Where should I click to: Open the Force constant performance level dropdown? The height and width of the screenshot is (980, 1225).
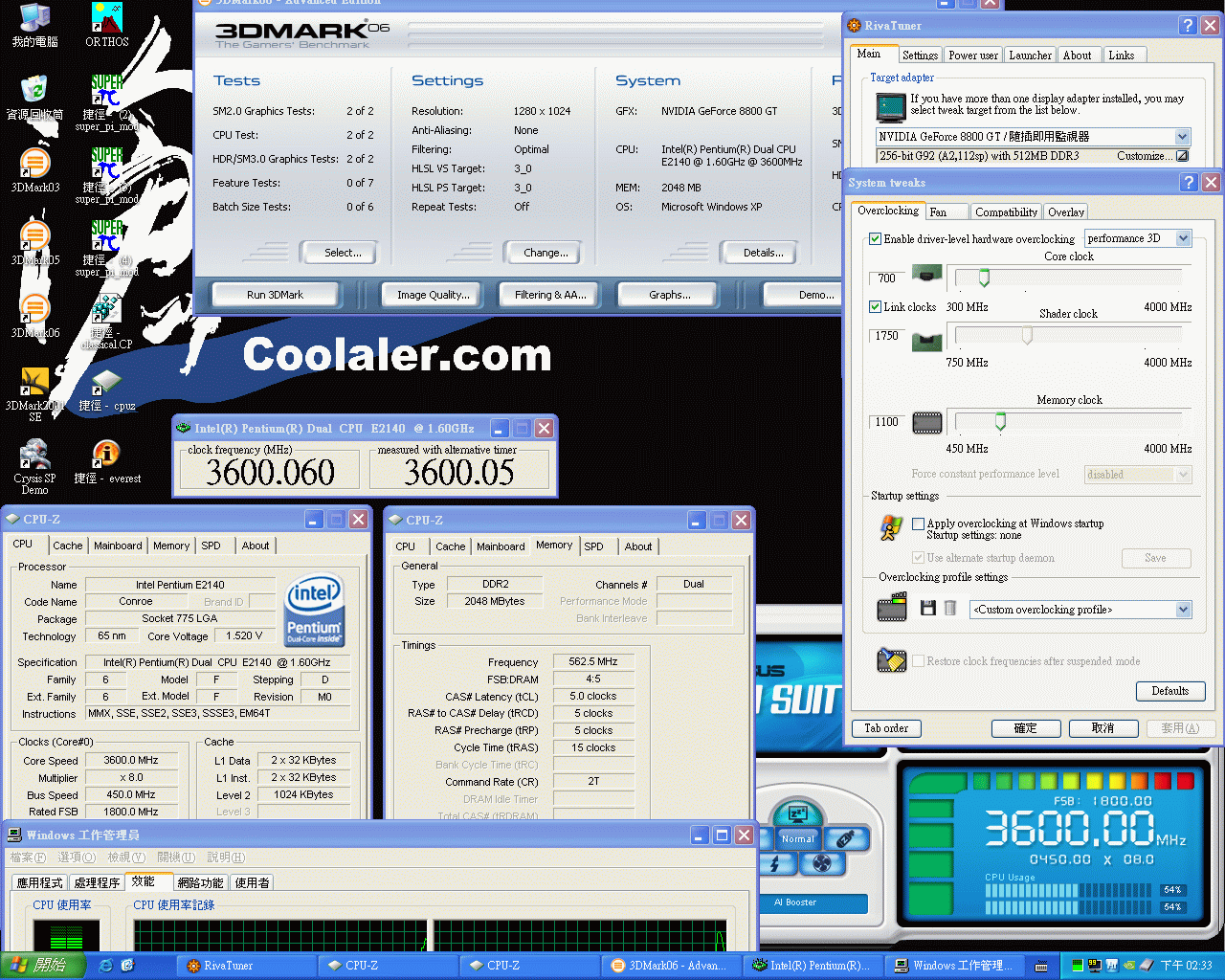point(1183,475)
